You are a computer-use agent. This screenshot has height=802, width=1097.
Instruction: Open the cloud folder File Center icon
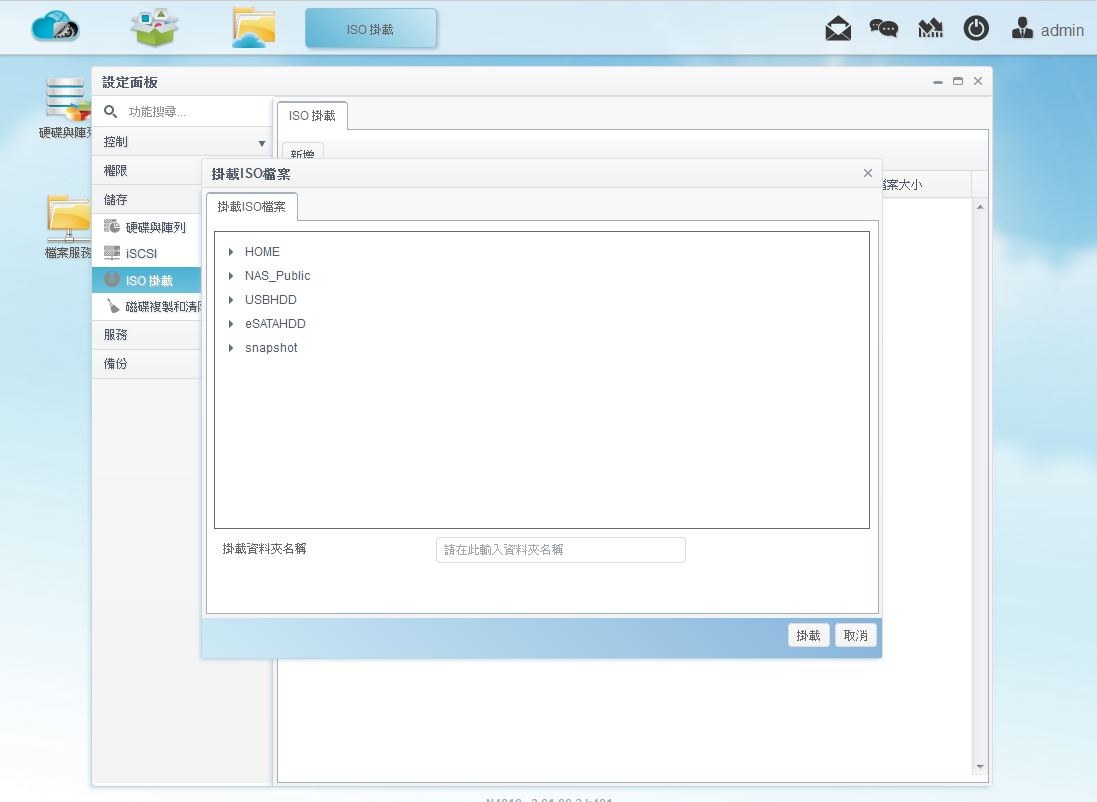(x=253, y=27)
